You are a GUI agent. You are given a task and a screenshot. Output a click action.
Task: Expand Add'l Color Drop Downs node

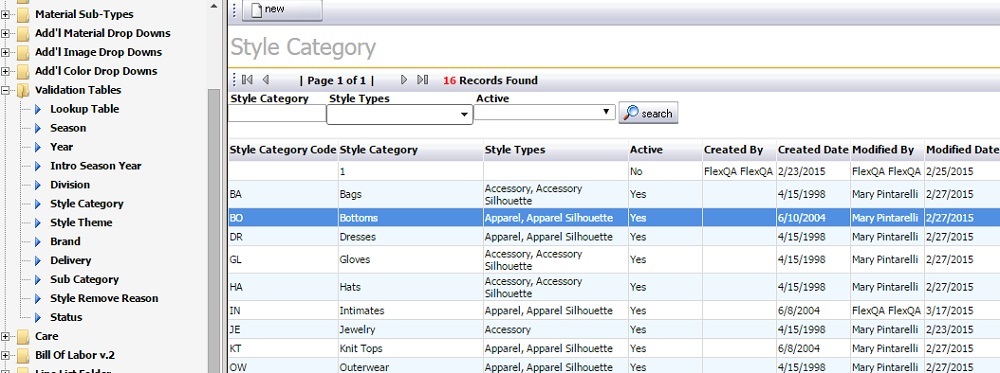pos(6,71)
